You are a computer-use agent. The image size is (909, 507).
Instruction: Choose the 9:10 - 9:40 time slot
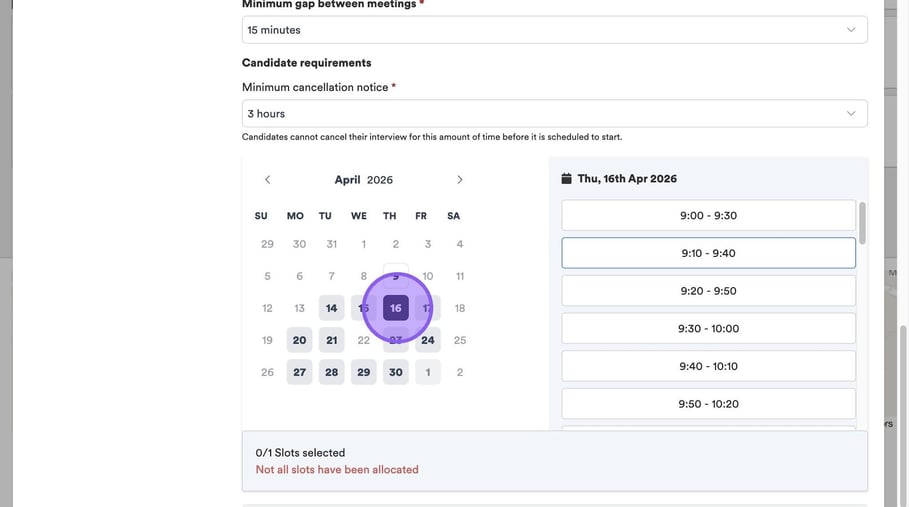[708, 253]
